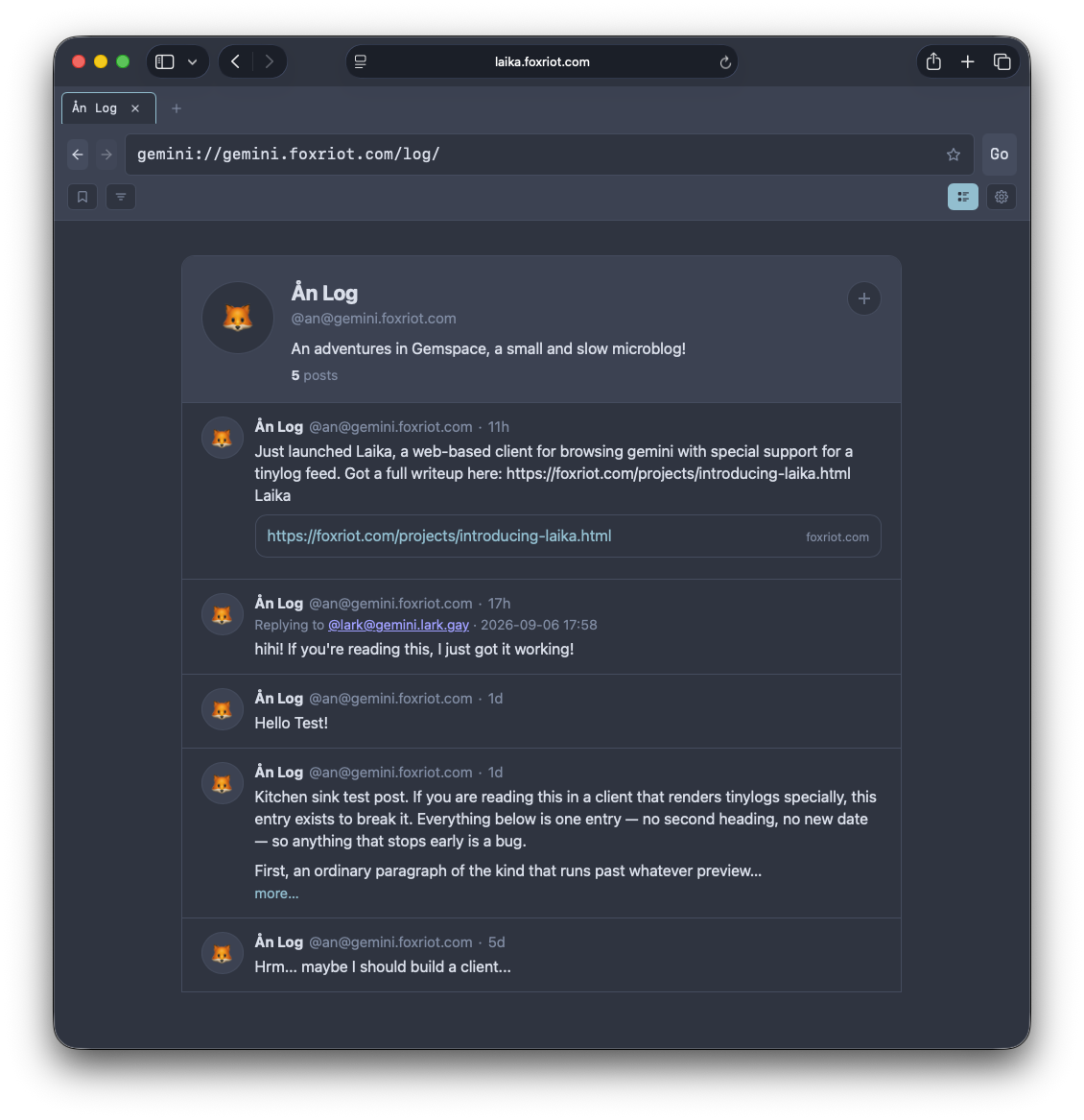The width and height of the screenshot is (1084, 1120).
Task: Open the Safari Share button
Action: pos(933,62)
